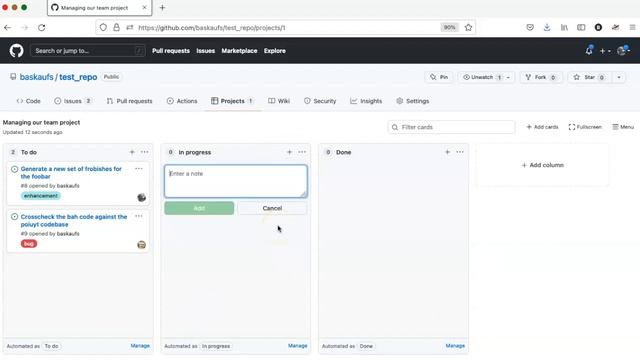Pin the repository
The image size is (640, 360).
[439, 77]
